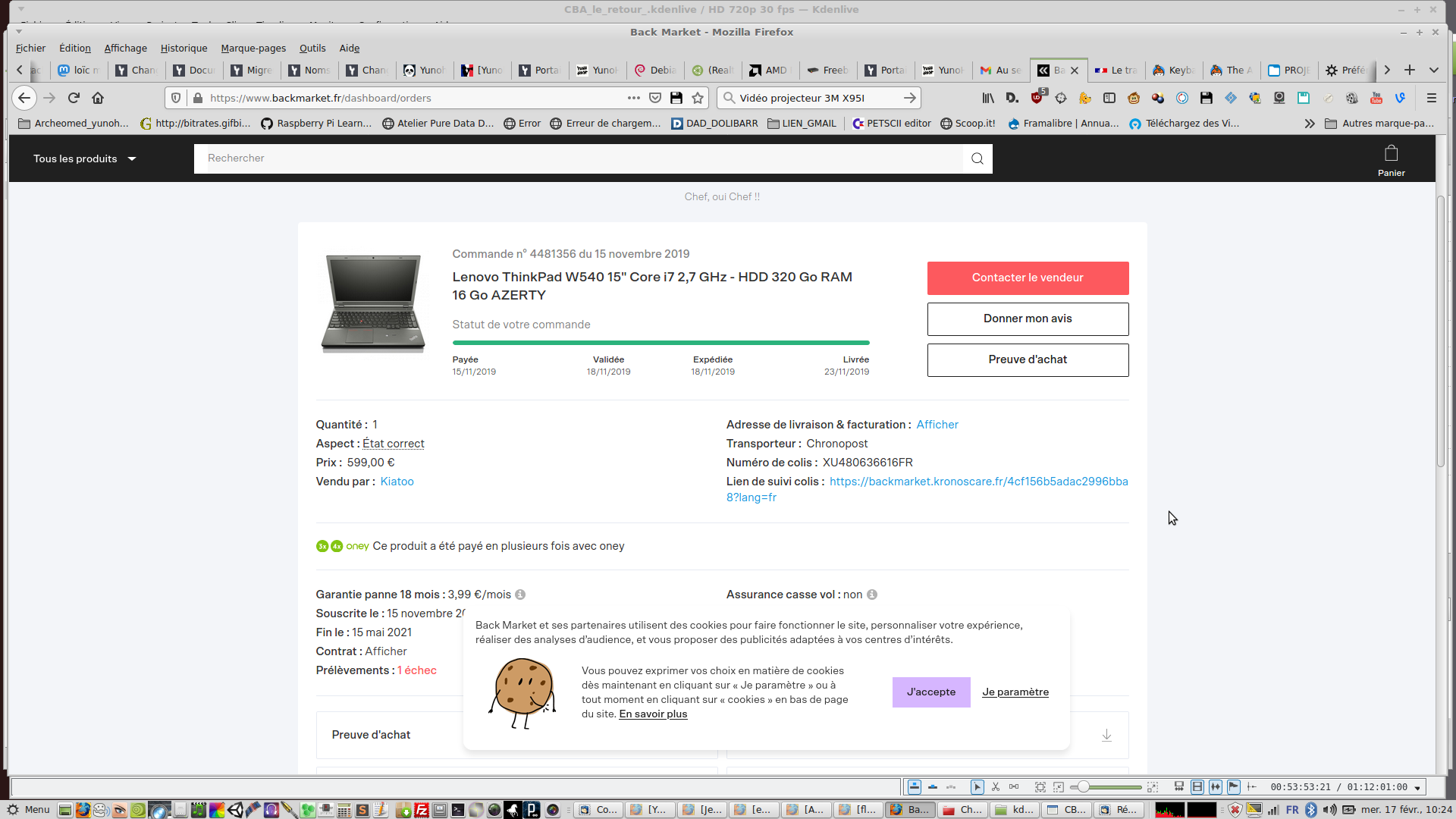1456x819 pixels.
Task: Accept cookies with the J'accepte button
Action: point(931,692)
